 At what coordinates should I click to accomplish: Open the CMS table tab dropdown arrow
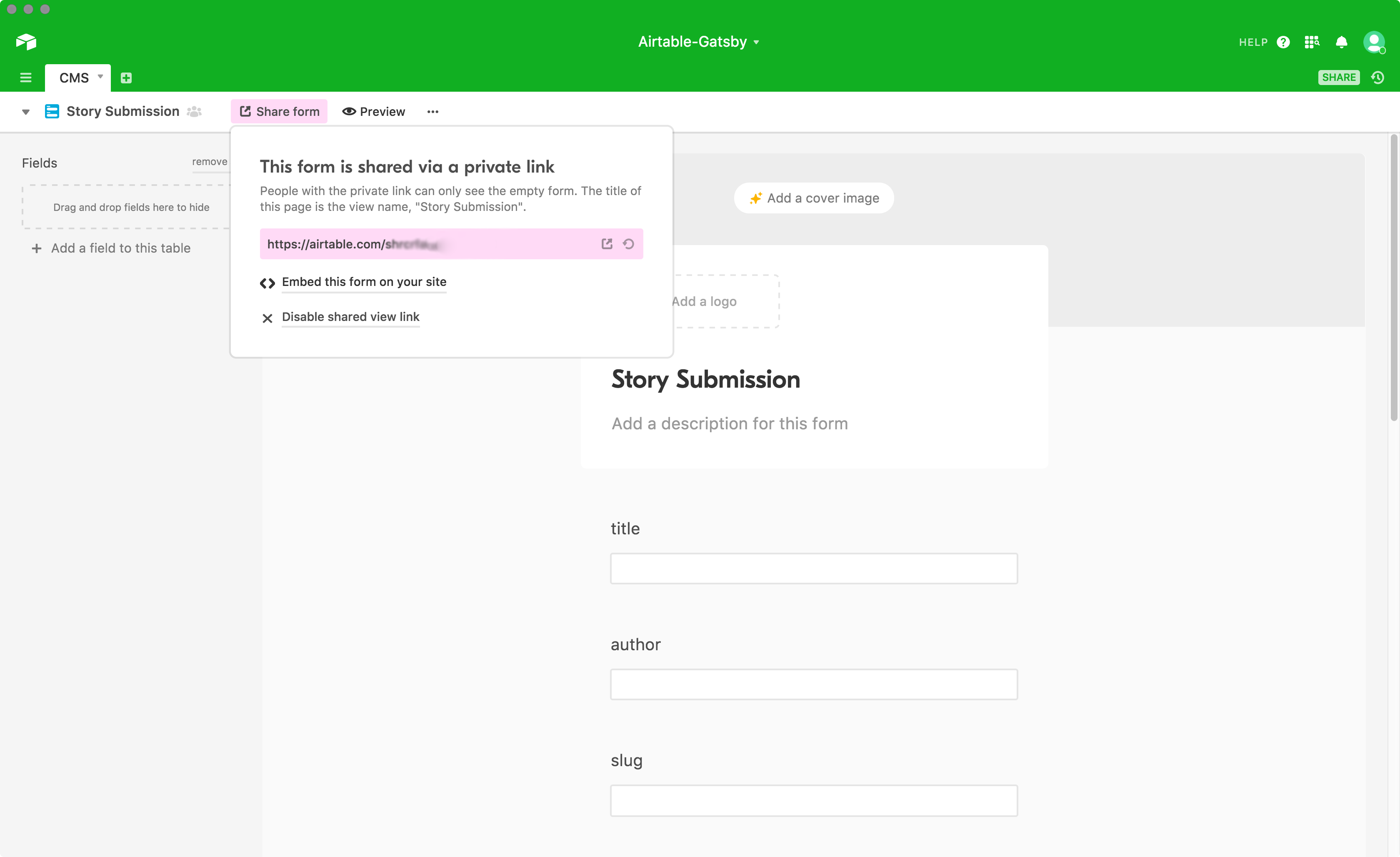100,77
